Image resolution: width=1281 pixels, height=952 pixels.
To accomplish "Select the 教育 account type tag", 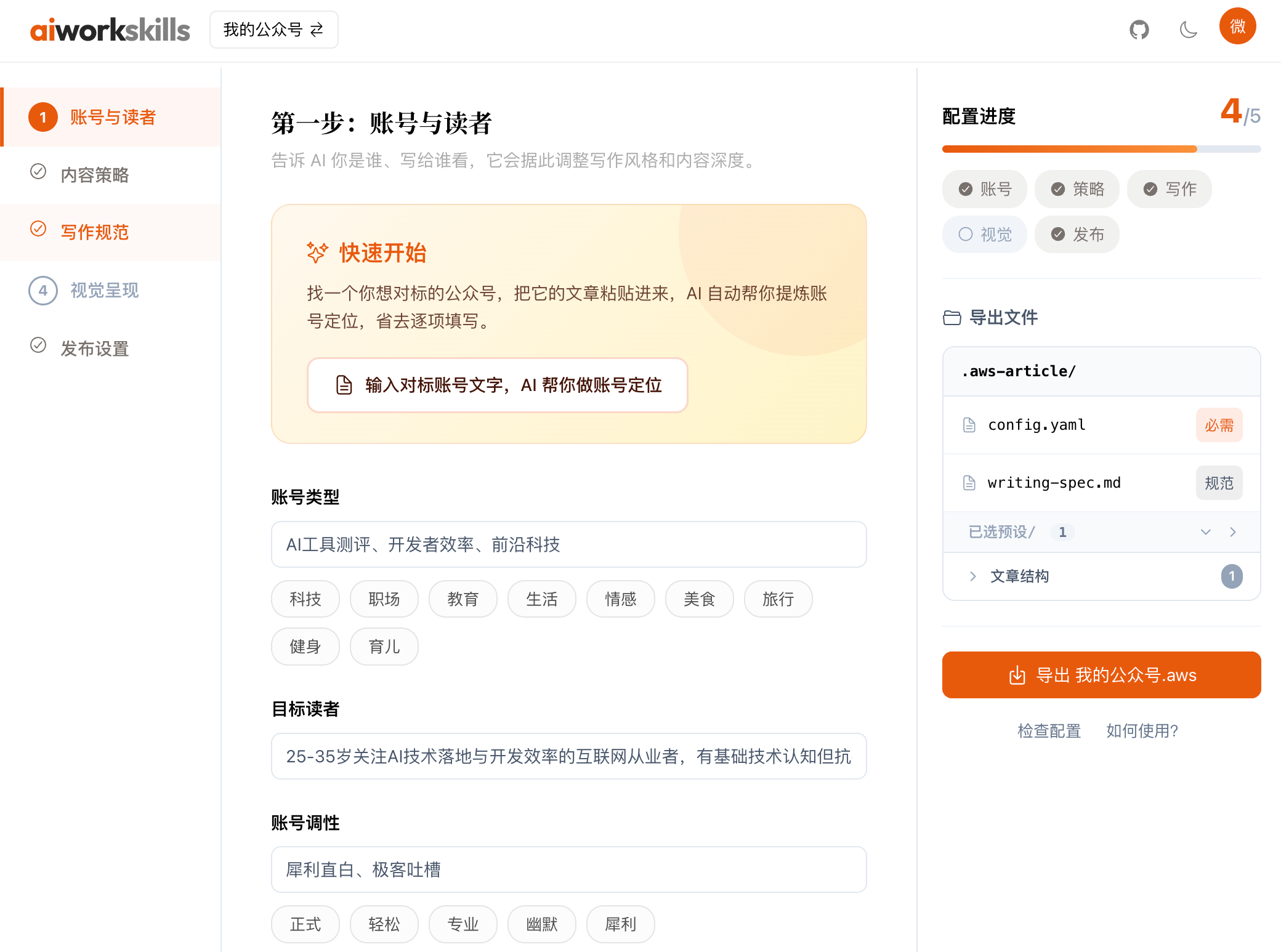I will [463, 599].
